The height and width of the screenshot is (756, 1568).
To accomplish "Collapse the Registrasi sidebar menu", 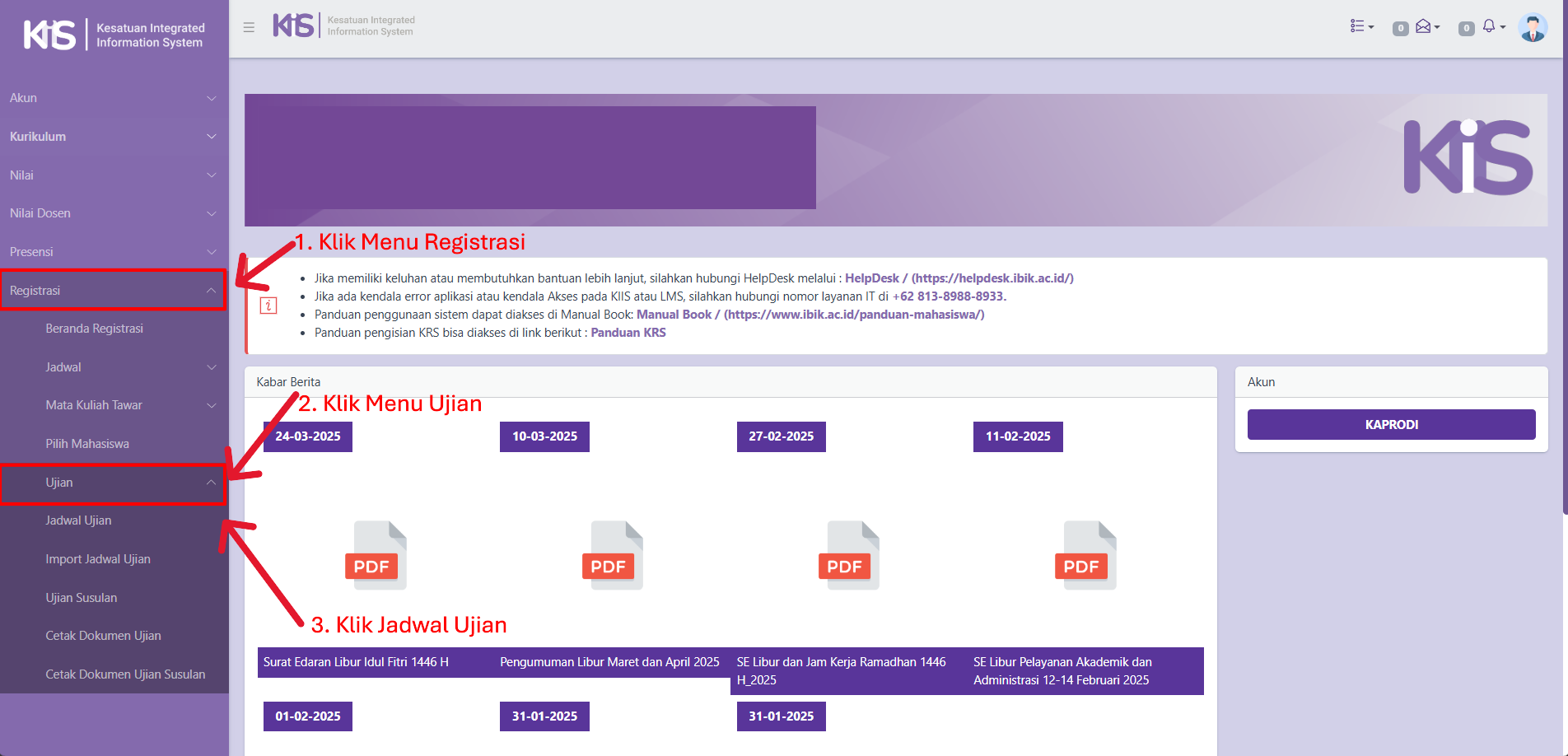I will point(113,291).
